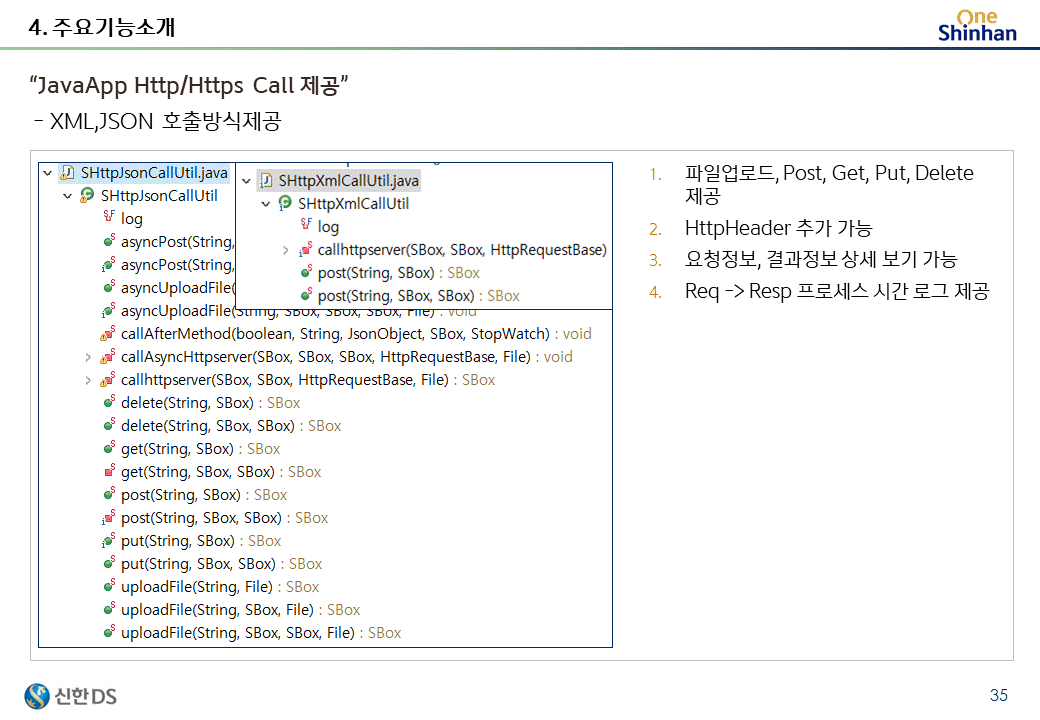The height and width of the screenshot is (720, 1040).
Task: Click JSON outline post(String, SBox) : SBox icon
Action: pyautogui.click(x=109, y=494)
